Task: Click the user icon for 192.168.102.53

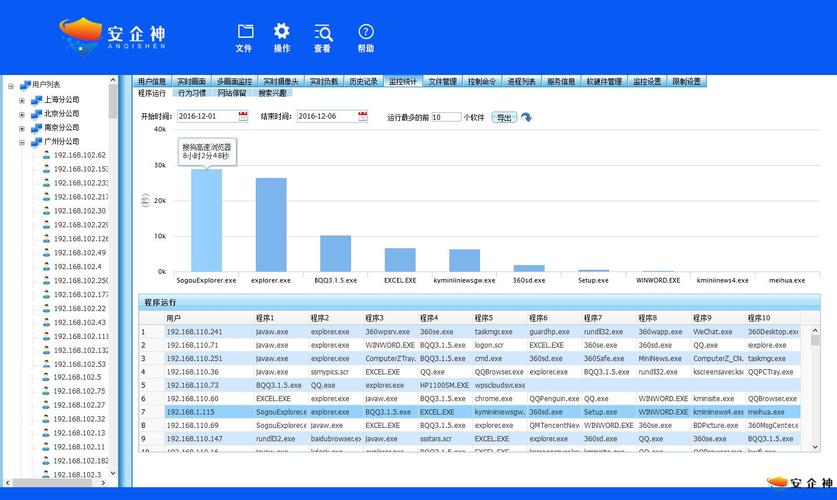Action: (46, 363)
